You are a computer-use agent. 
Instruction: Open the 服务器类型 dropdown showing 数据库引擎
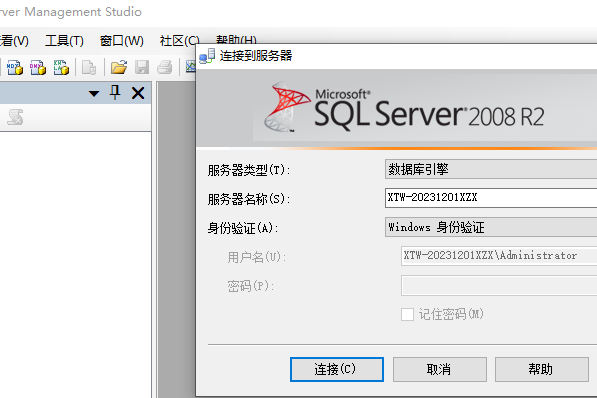(x=491, y=169)
